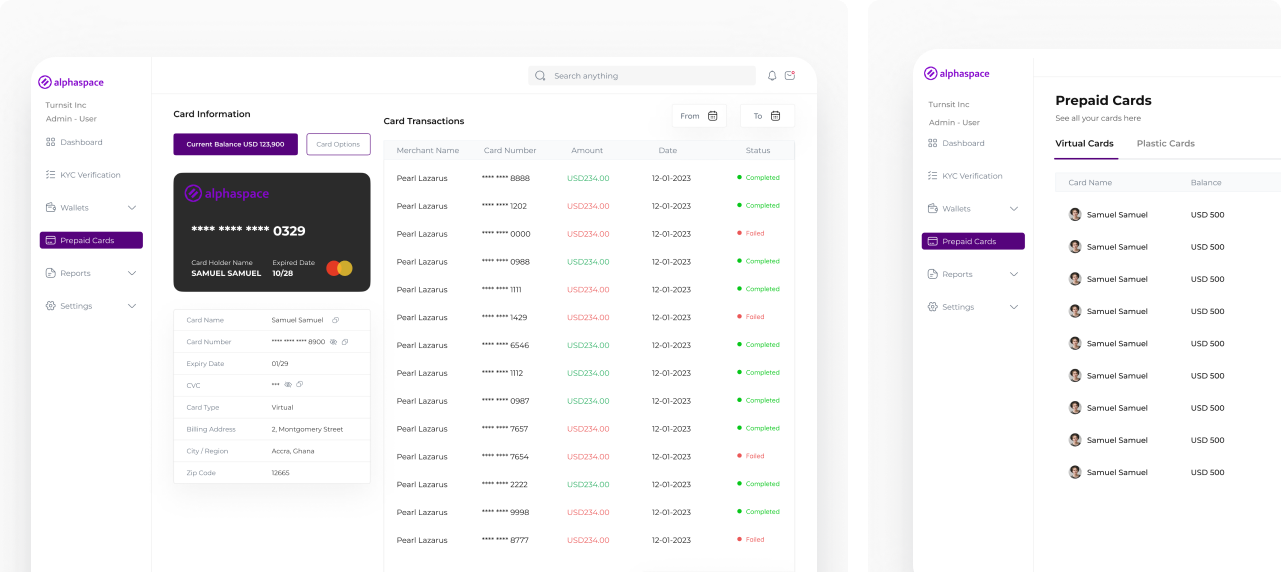Click billing address 2, Montgomery Street

point(307,429)
